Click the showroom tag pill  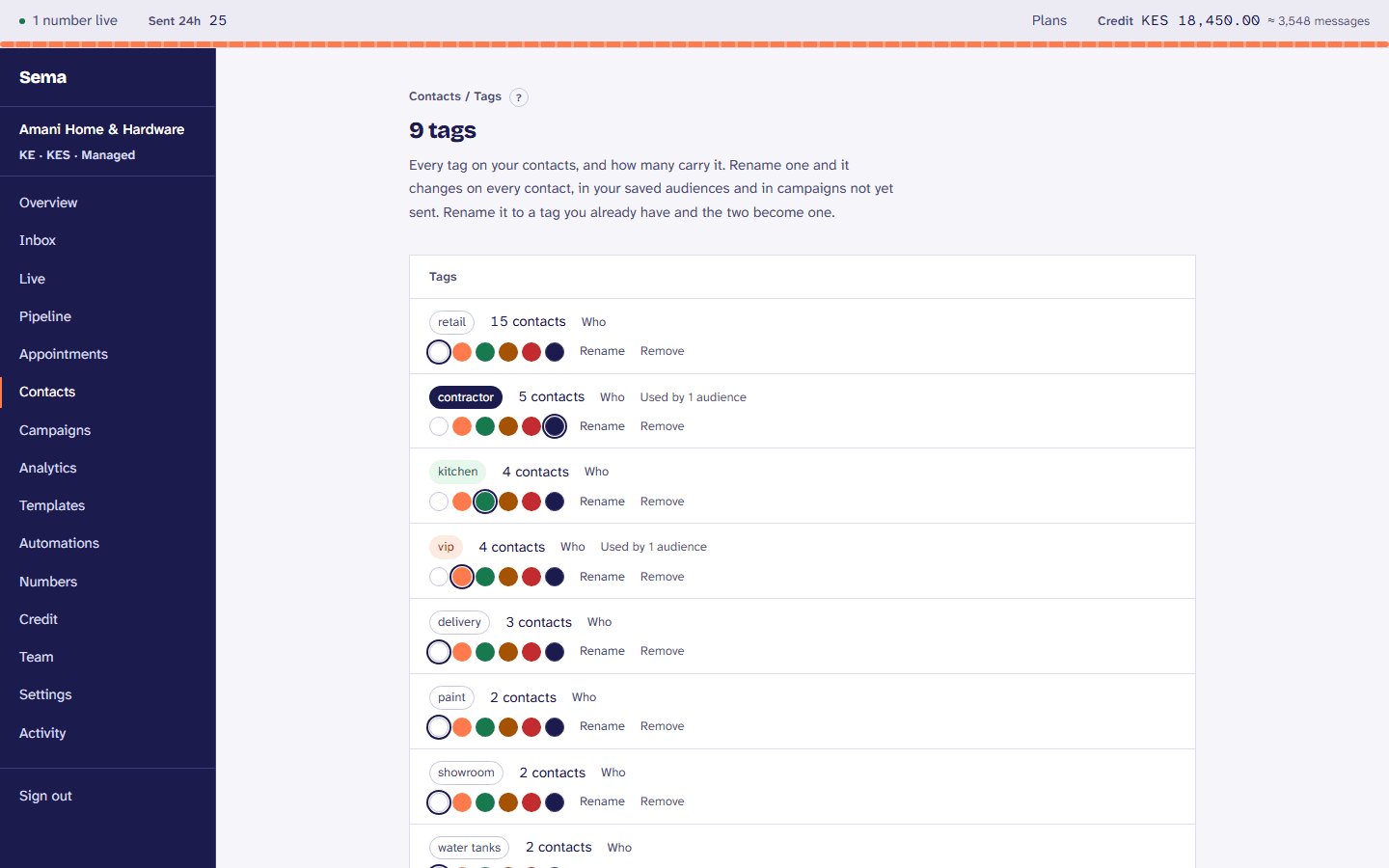[466, 773]
